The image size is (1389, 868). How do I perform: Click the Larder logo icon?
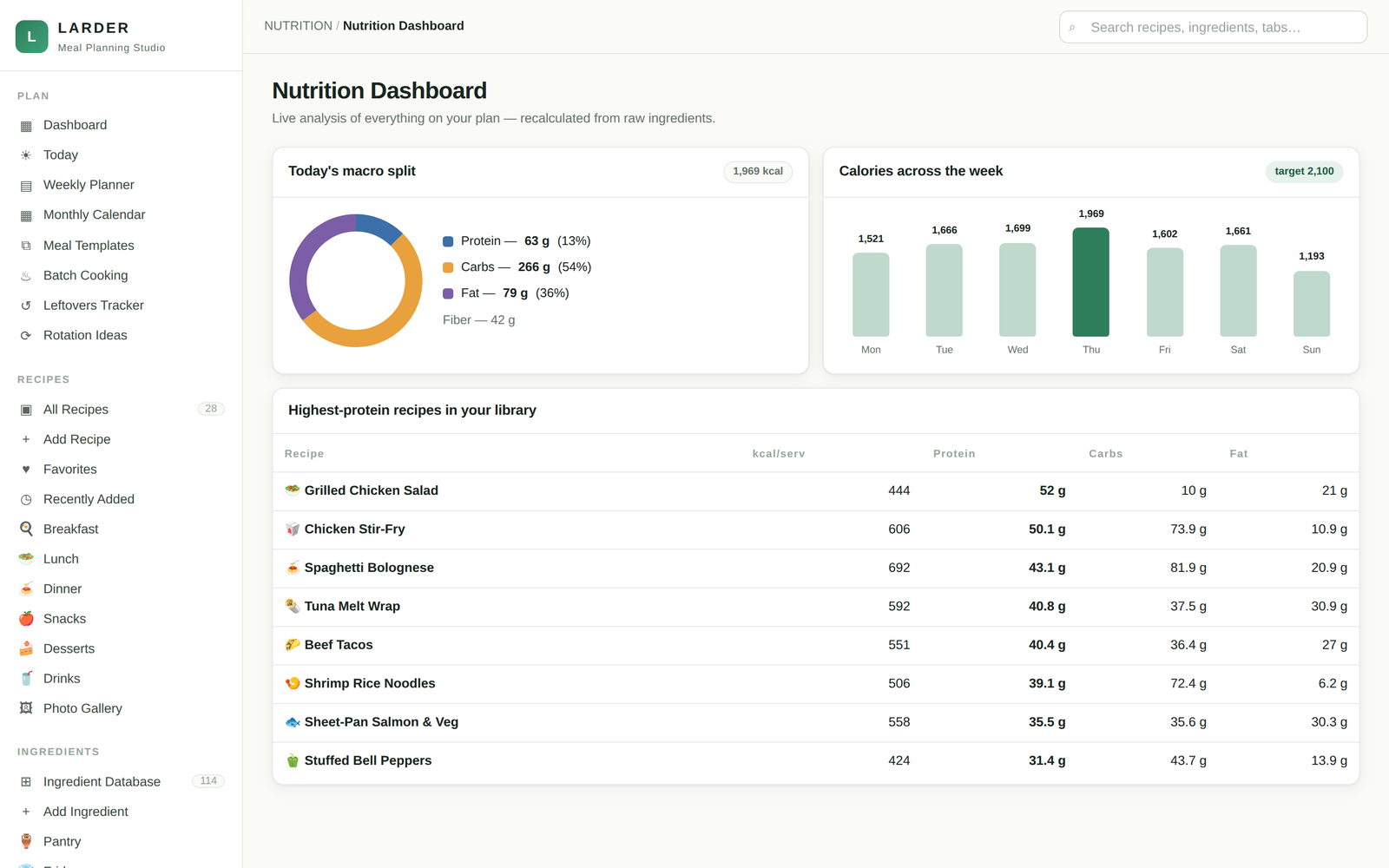click(x=32, y=36)
